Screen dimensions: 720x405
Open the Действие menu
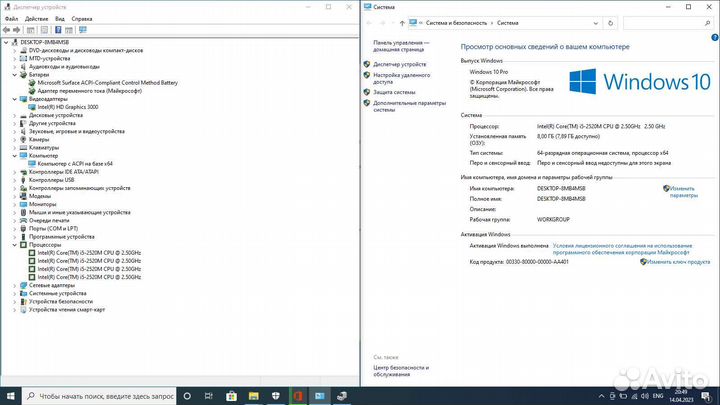[x=36, y=19]
